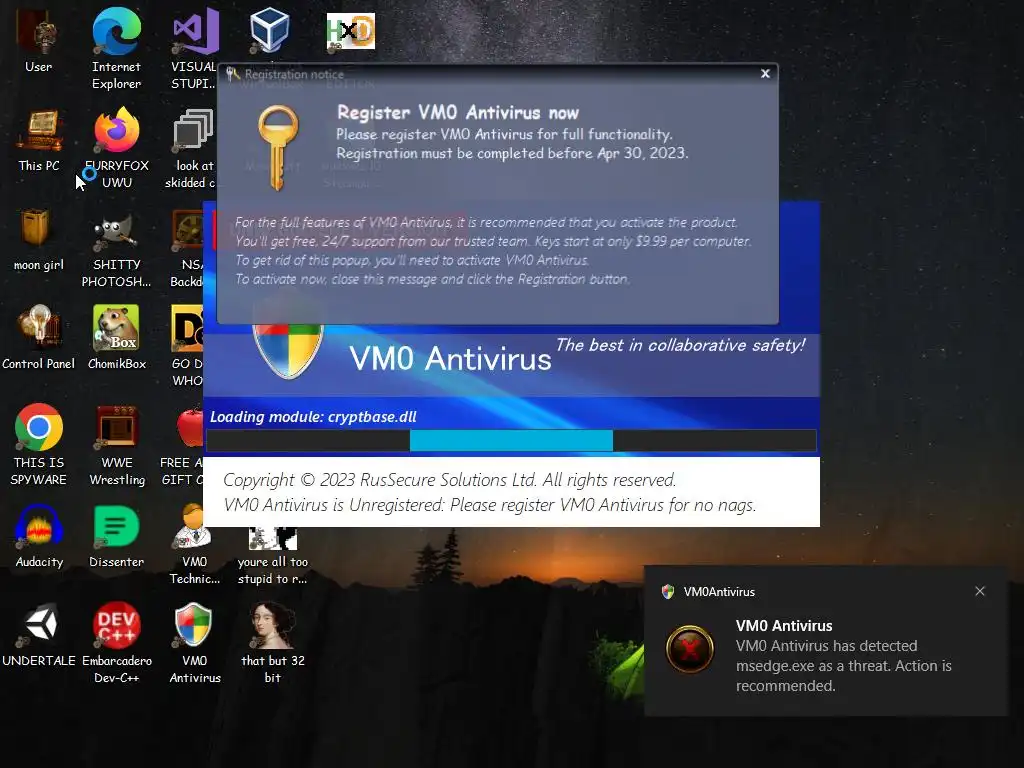Open the VM0 Technic... icon
Image resolution: width=1024 pixels, height=768 pixels.
pos(194,544)
